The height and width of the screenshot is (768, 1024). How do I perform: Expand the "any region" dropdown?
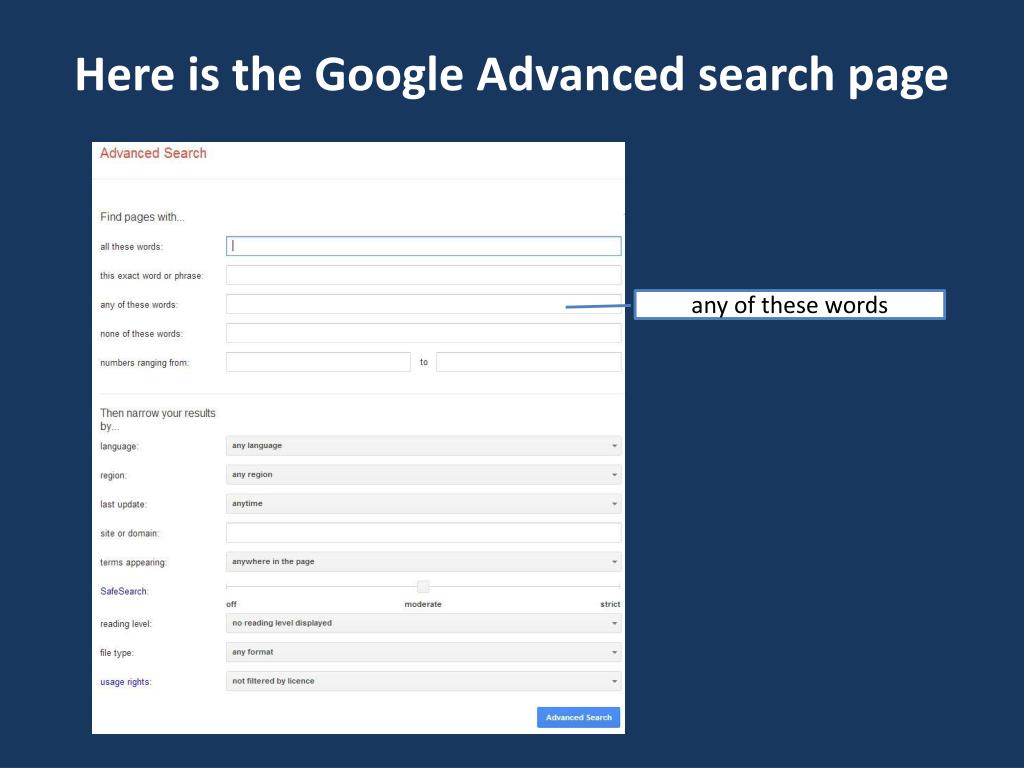point(423,475)
